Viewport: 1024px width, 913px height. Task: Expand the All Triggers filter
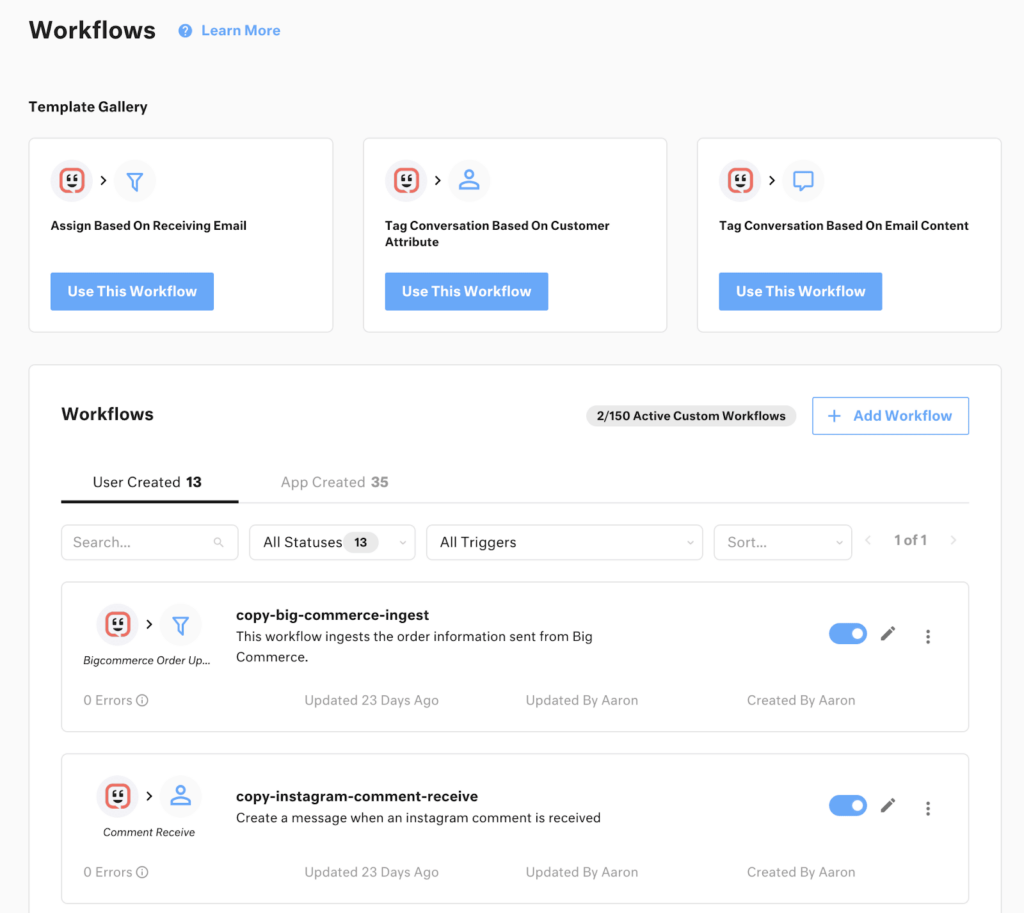[x=564, y=541]
